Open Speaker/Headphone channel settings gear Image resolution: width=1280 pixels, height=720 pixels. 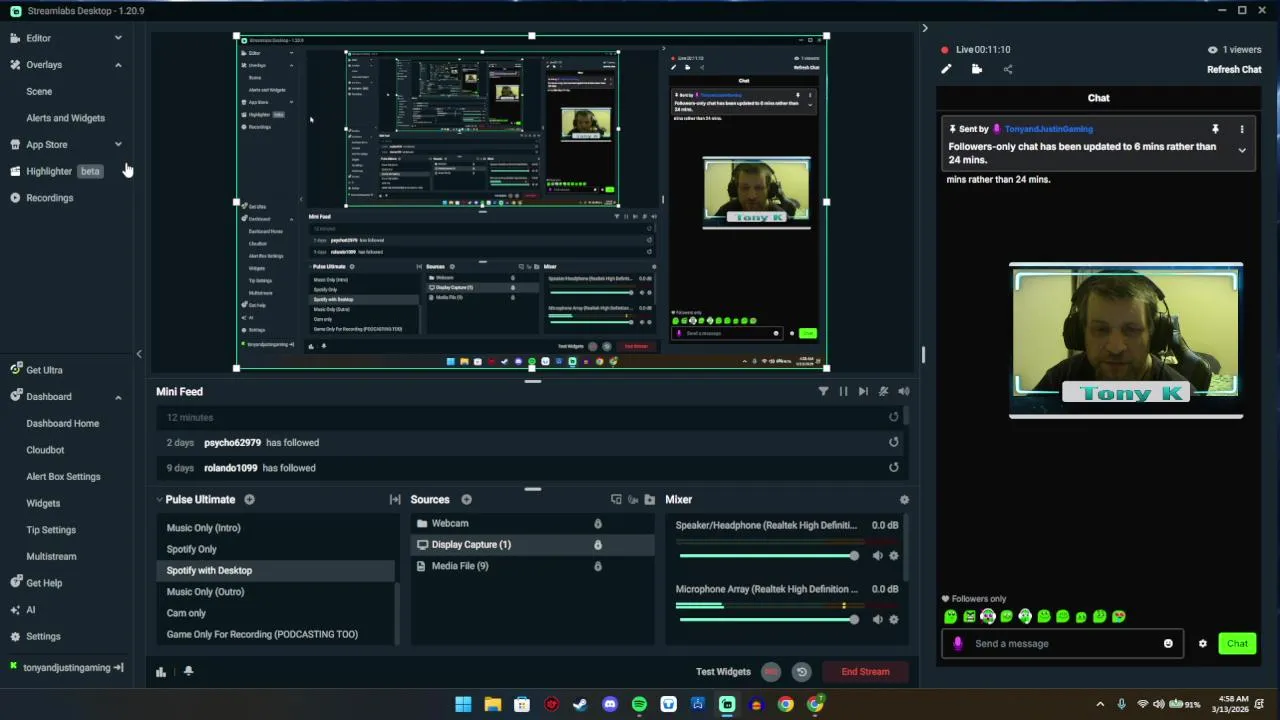coord(894,556)
